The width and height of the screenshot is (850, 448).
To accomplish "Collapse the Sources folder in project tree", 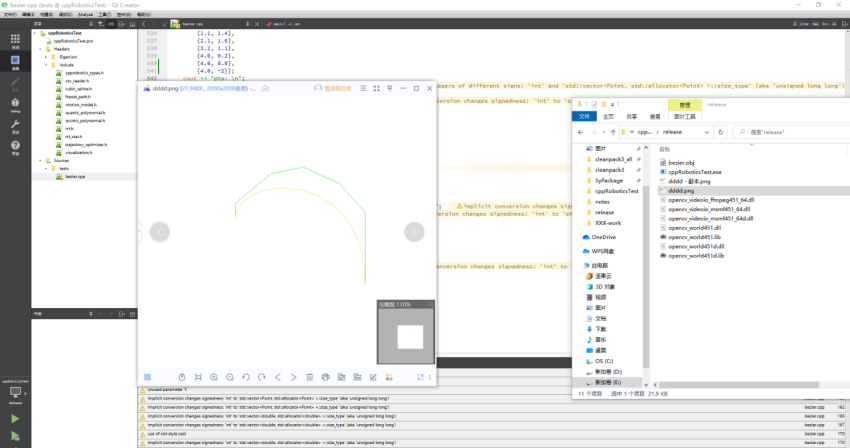I will click(x=41, y=160).
